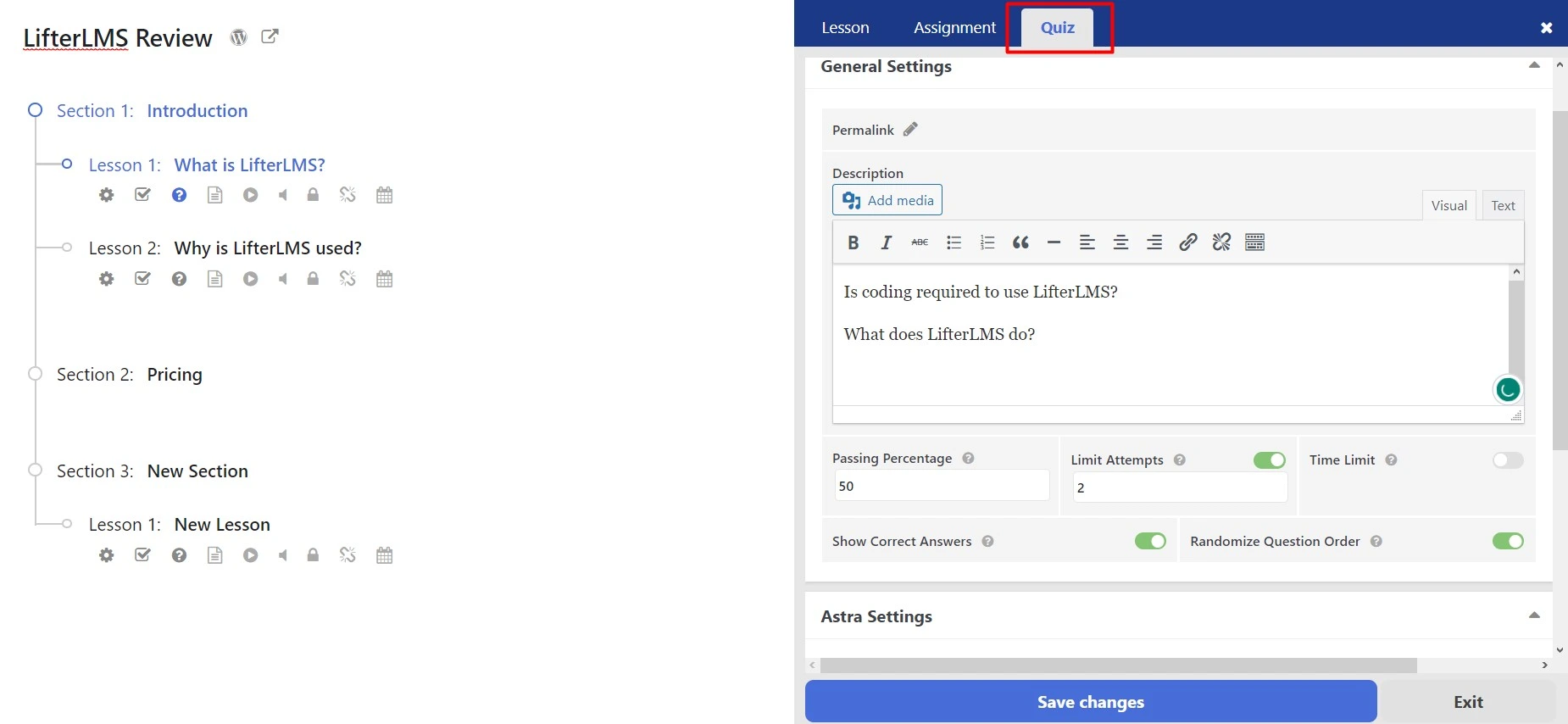
Task: Apply strikethrough in description editor
Action: coord(920,242)
